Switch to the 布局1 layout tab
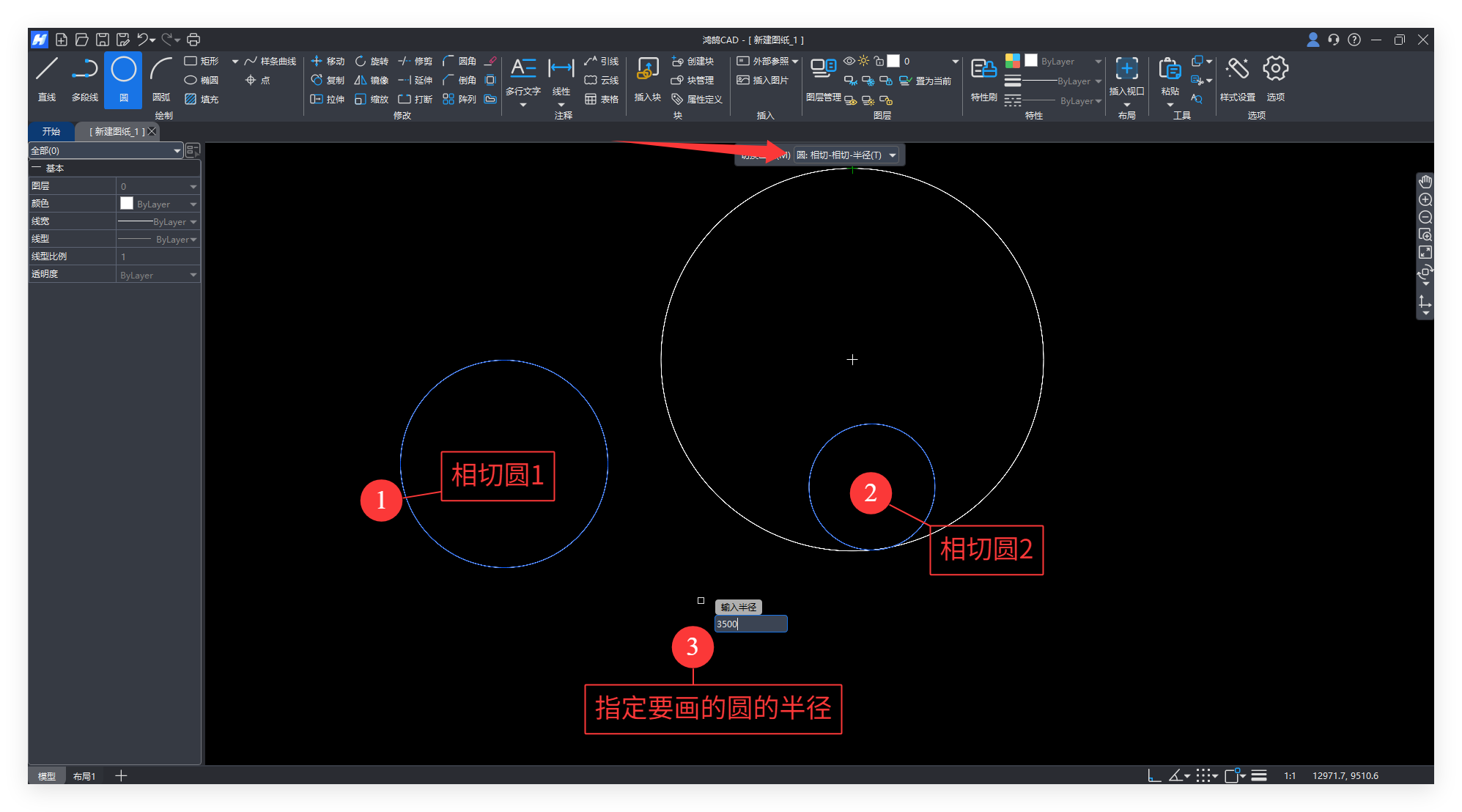1462x812 pixels. point(84,776)
